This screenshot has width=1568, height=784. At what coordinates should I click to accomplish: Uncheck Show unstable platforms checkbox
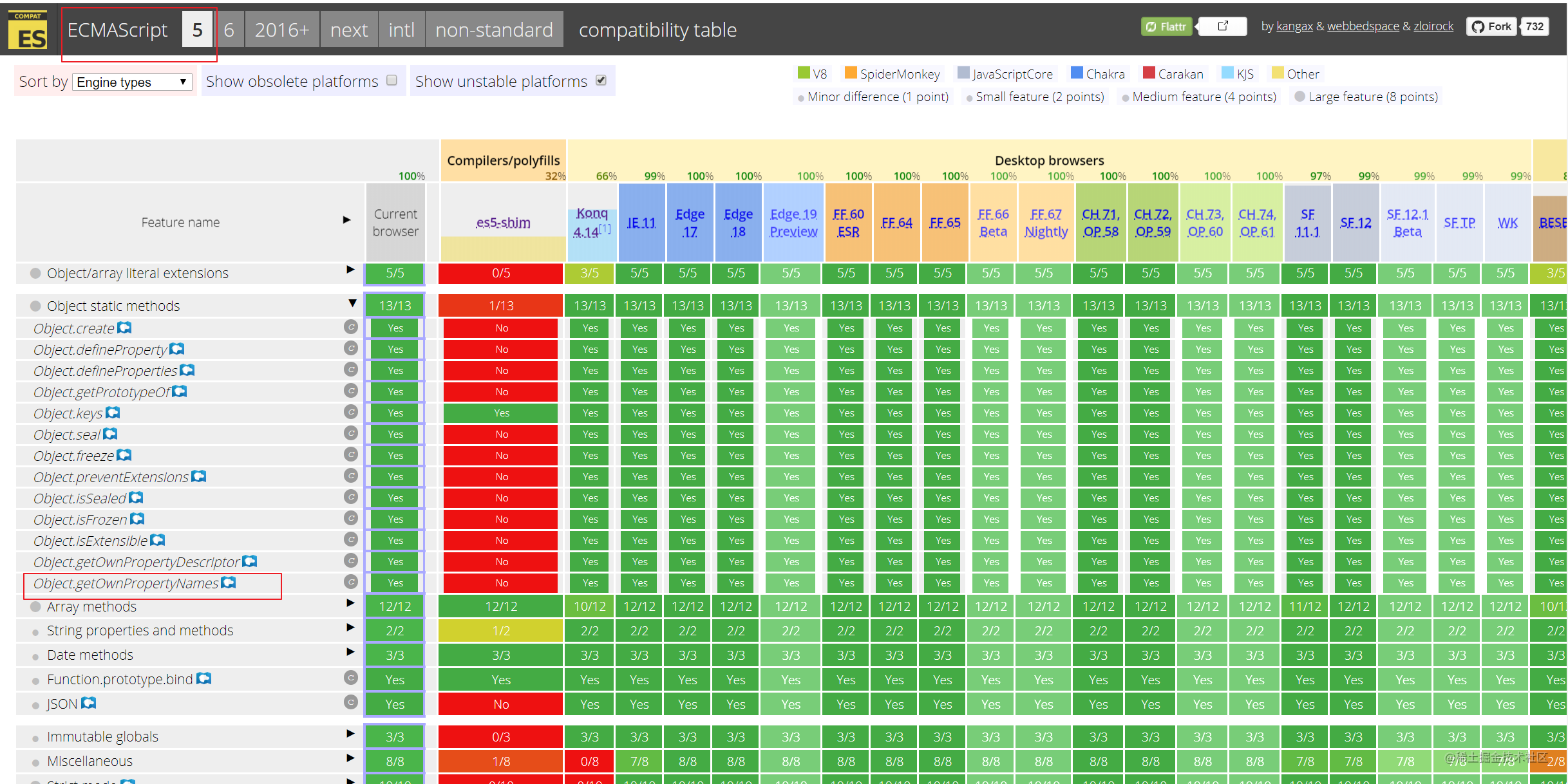[601, 80]
